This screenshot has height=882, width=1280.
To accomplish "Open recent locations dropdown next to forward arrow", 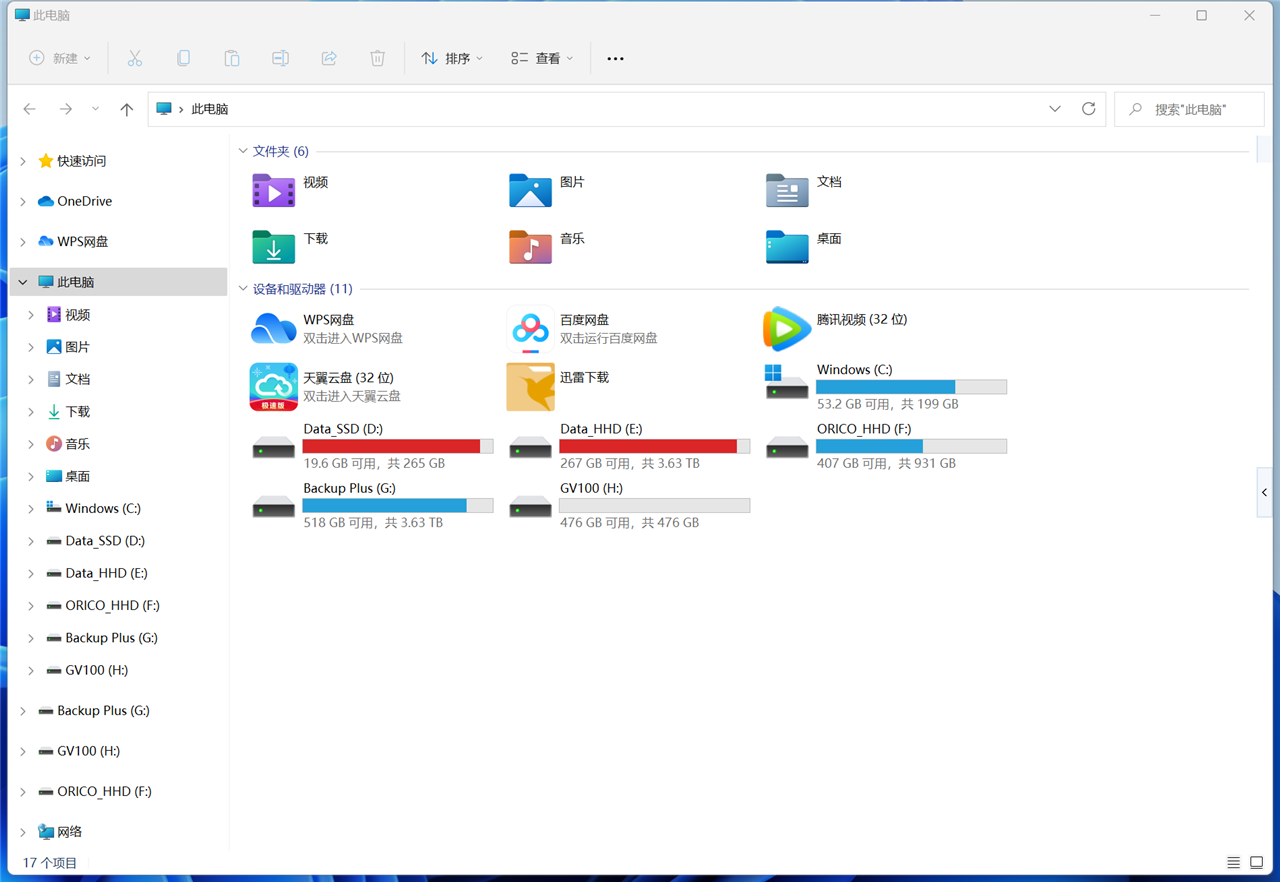I will (x=95, y=109).
